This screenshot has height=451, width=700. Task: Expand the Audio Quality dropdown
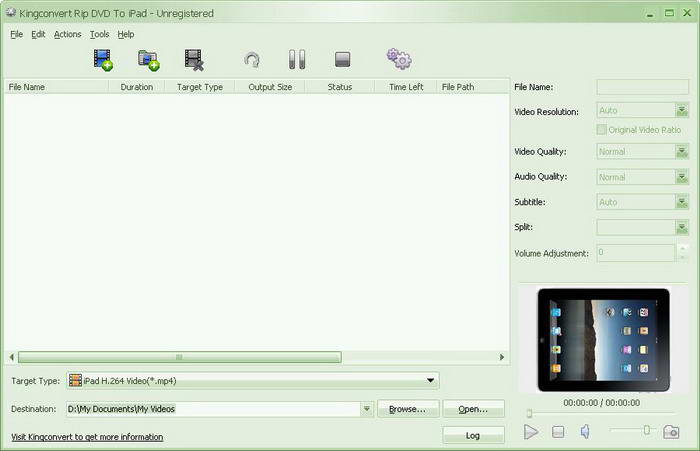[x=682, y=177]
